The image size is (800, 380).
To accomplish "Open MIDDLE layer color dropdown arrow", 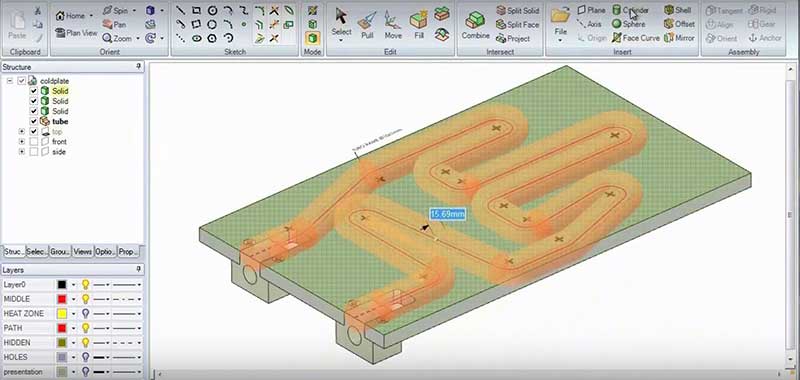I will pos(73,299).
